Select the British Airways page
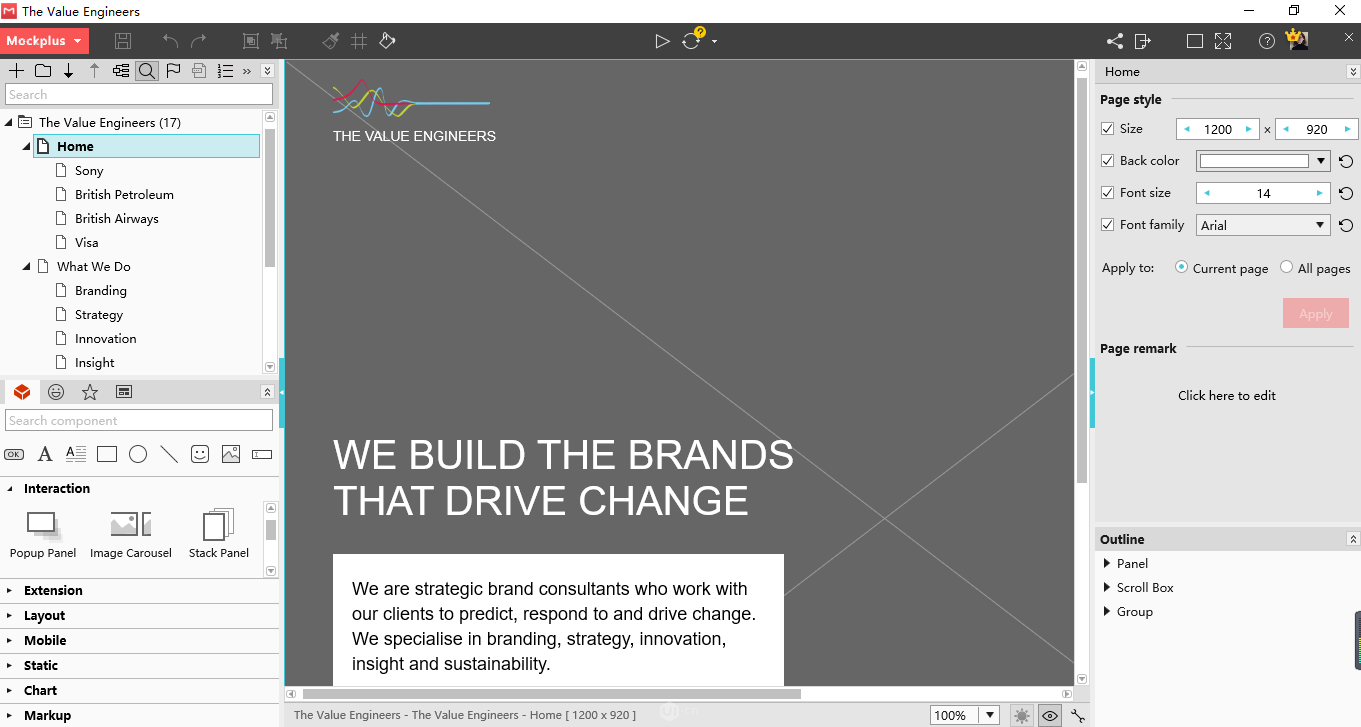 point(117,218)
